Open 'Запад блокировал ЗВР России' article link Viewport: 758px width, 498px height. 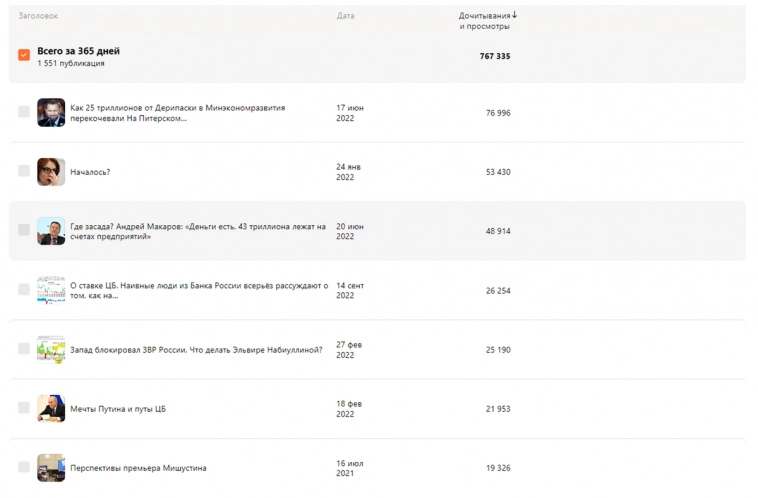196,350
